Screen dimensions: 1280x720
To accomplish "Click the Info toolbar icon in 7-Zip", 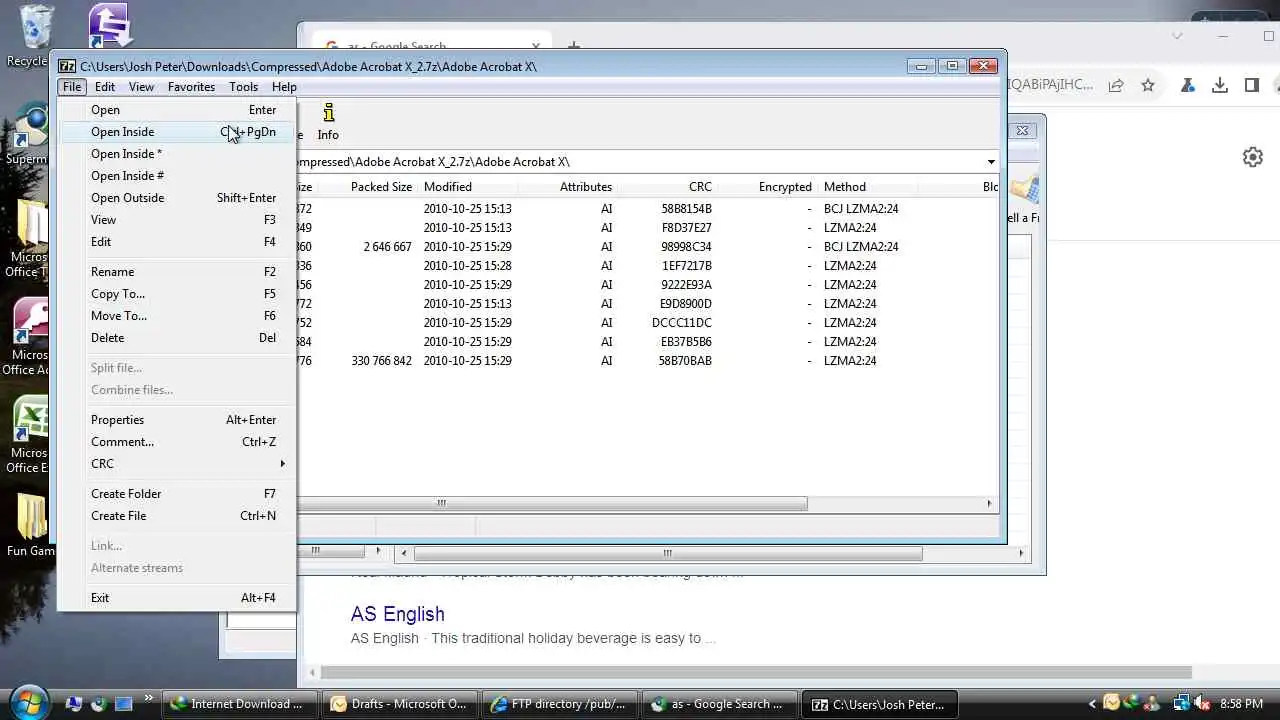I will (328, 122).
